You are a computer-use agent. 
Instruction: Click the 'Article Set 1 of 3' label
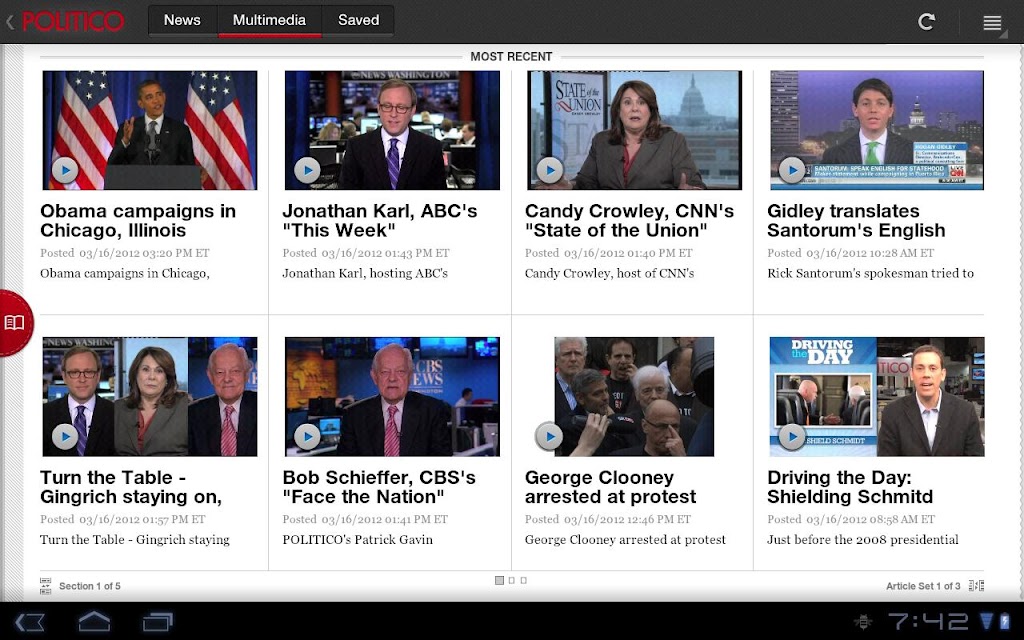click(923, 586)
